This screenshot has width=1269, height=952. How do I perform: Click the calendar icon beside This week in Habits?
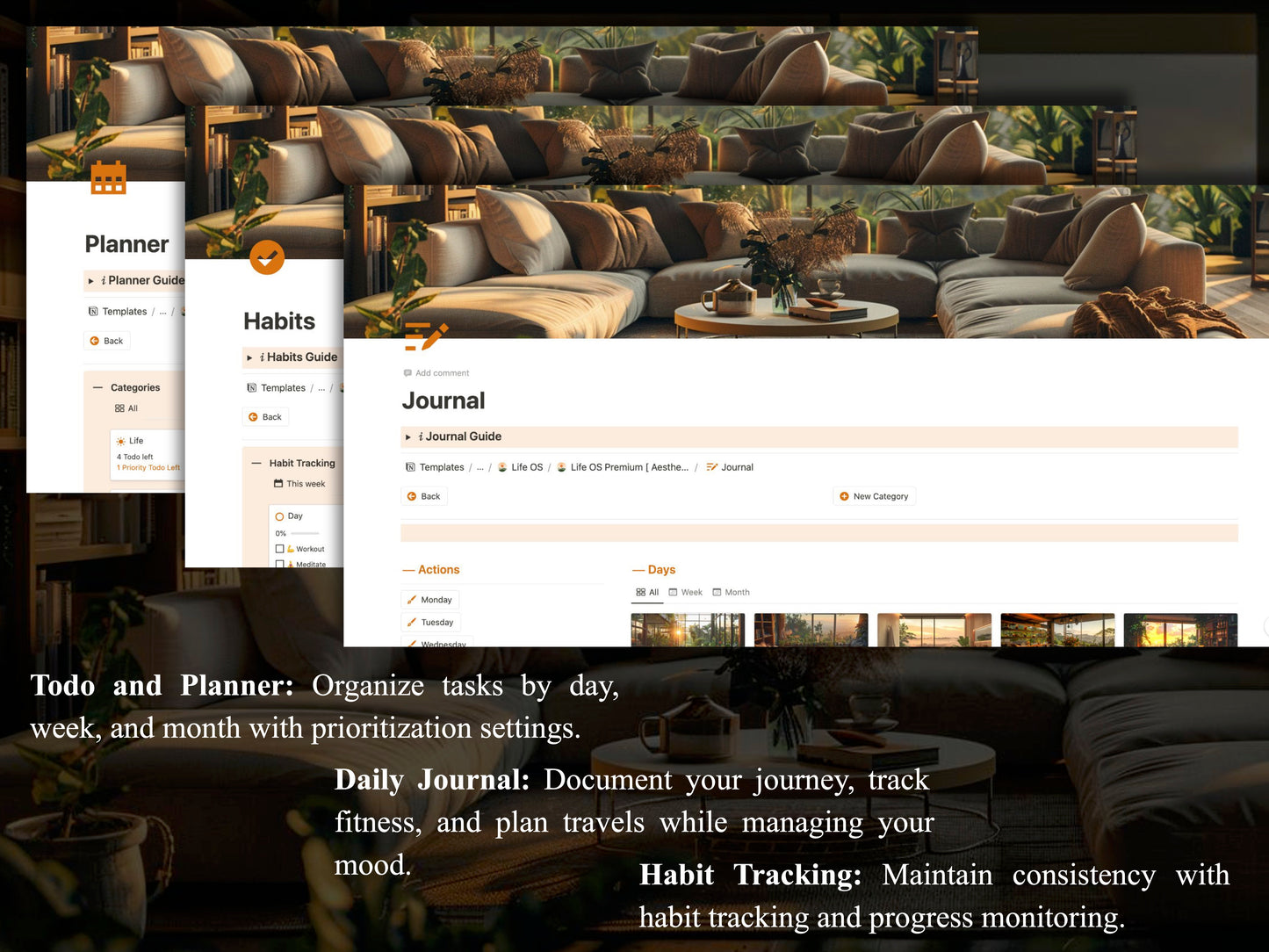(278, 484)
